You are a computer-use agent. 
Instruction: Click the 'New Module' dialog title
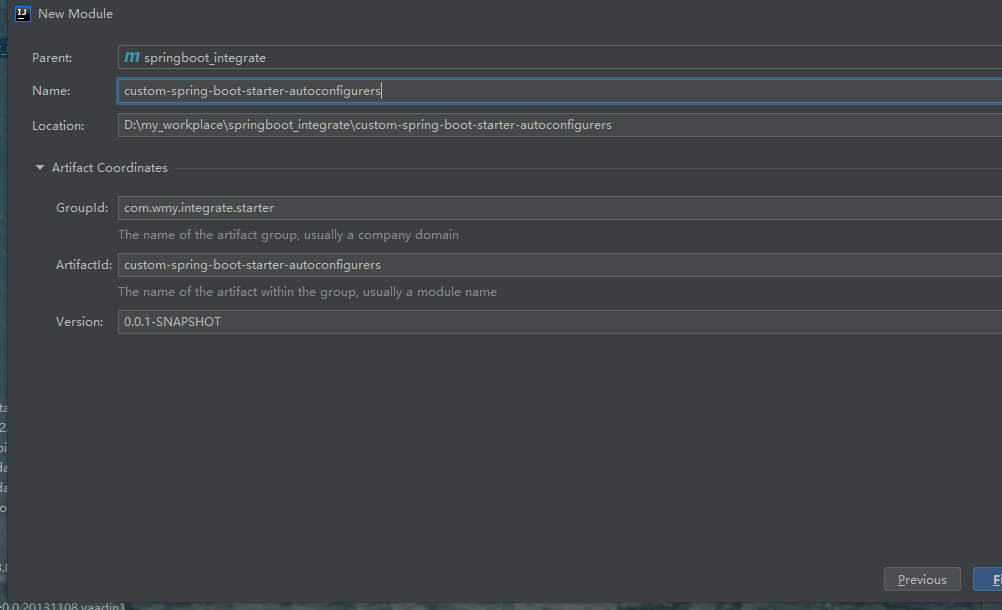click(75, 13)
